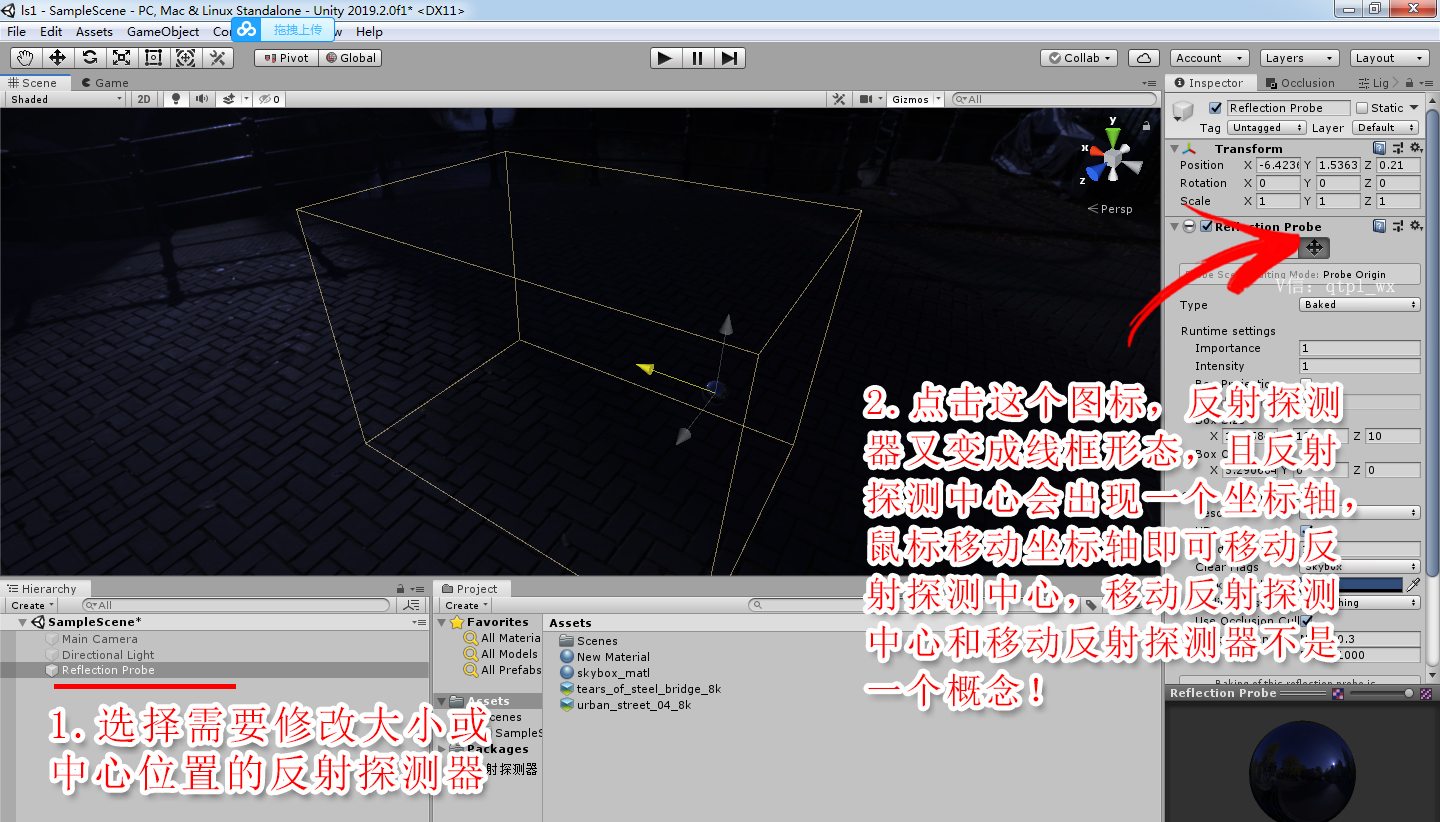
Task: Click the Pause button
Action: tap(697, 58)
